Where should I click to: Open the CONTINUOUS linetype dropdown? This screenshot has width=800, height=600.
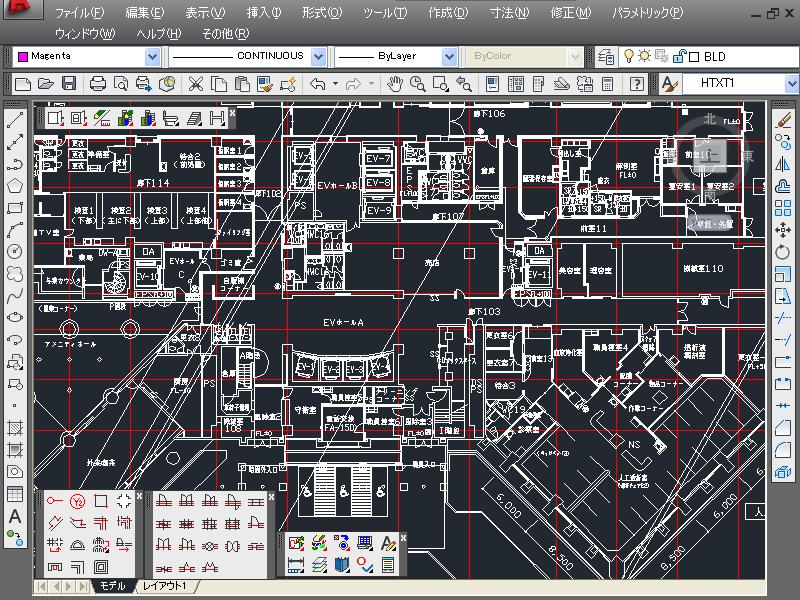(x=320, y=57)
